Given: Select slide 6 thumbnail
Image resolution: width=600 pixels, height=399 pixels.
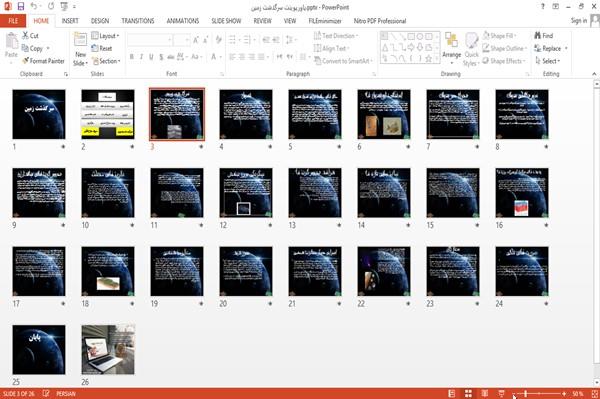Looking at the screenshot, I should pos(384,114).
